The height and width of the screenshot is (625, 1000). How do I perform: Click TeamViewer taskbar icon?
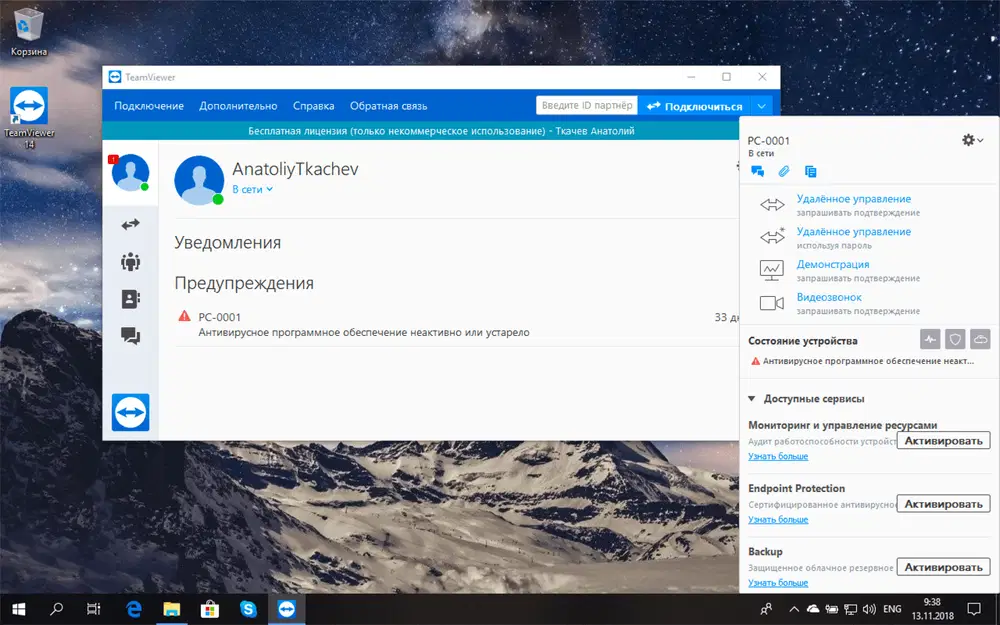pos(286,609)
